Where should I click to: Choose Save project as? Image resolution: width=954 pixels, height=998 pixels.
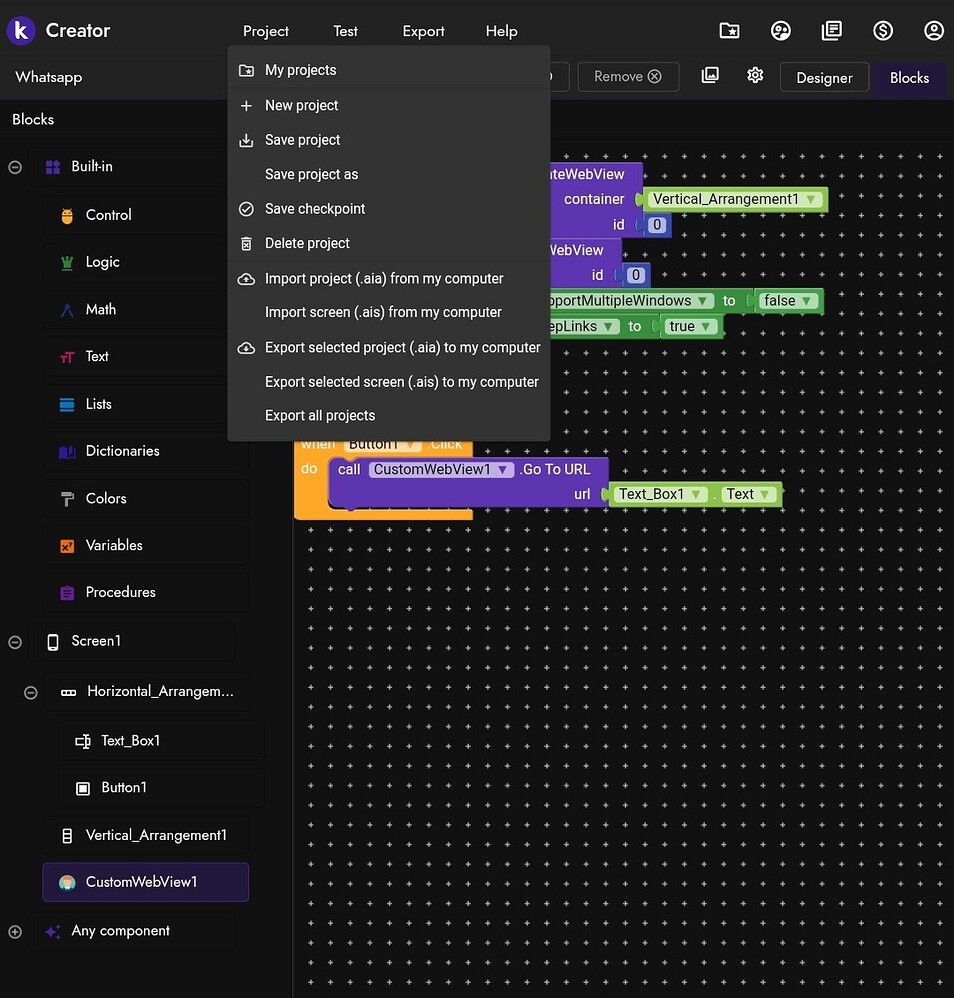point(389,174)
